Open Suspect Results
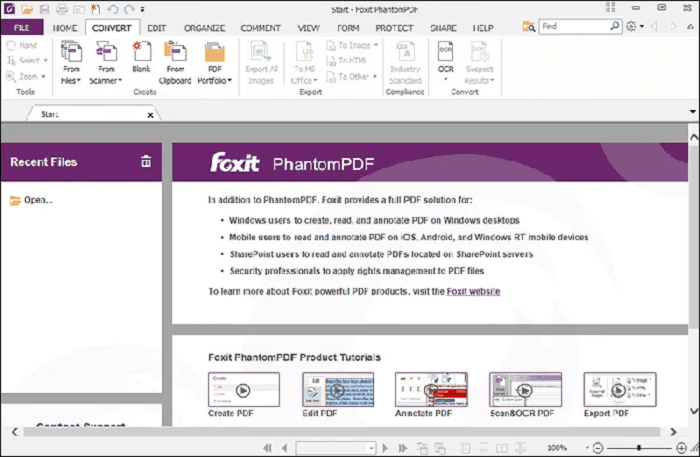 click(479, 62)
